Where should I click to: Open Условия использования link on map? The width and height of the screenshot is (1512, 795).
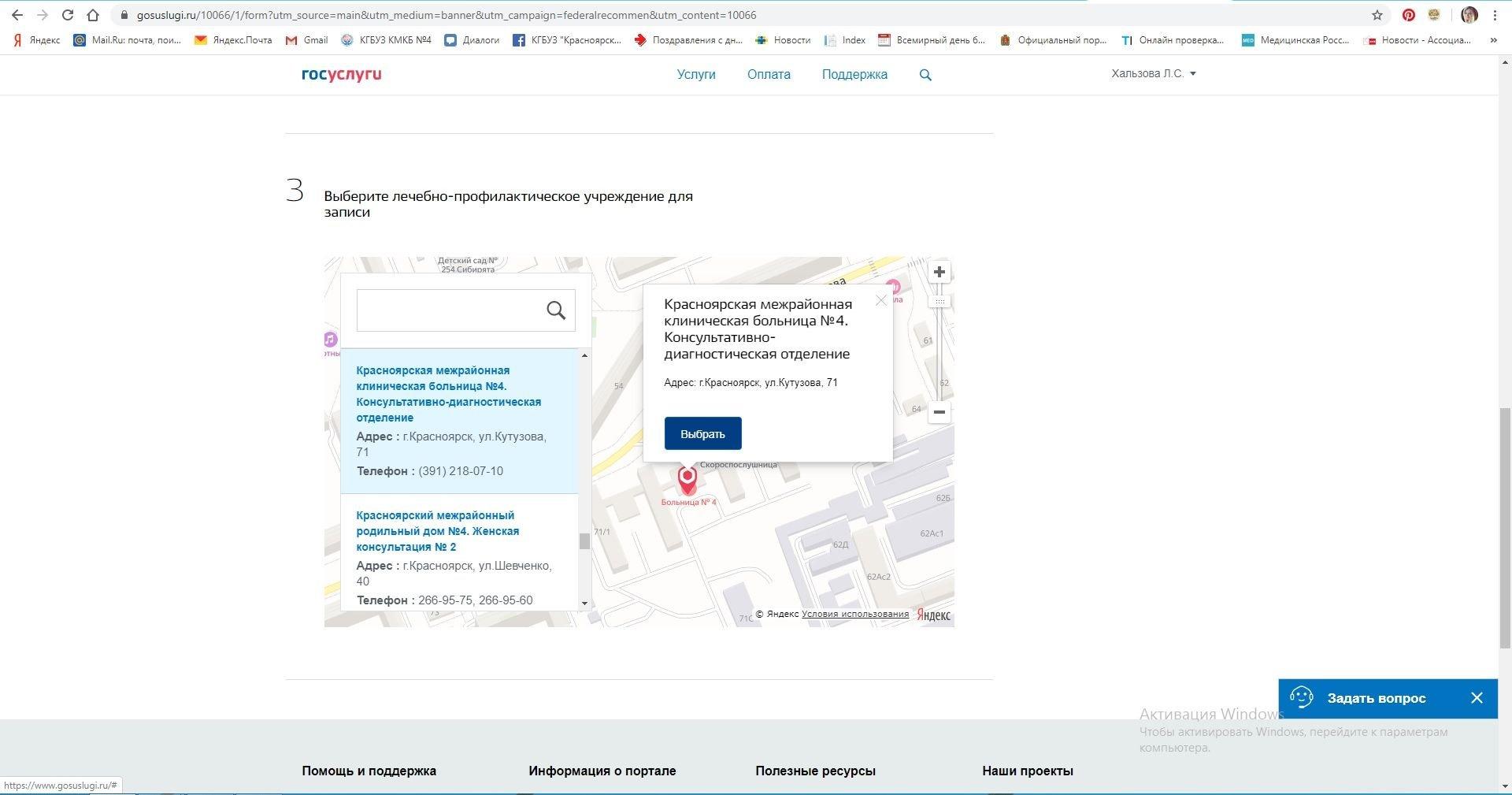[854, 615]
